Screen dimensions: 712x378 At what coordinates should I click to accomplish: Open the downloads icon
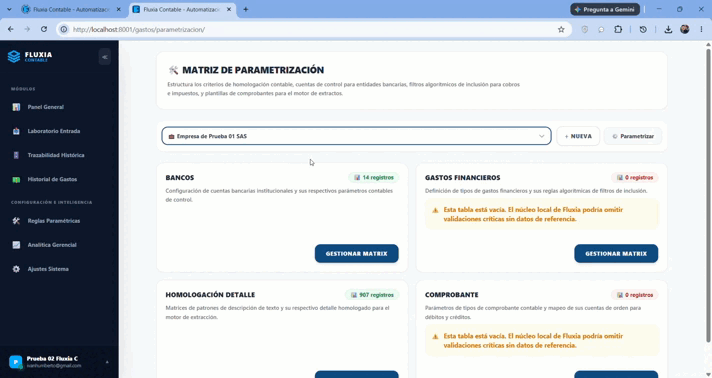click(668, 30)
